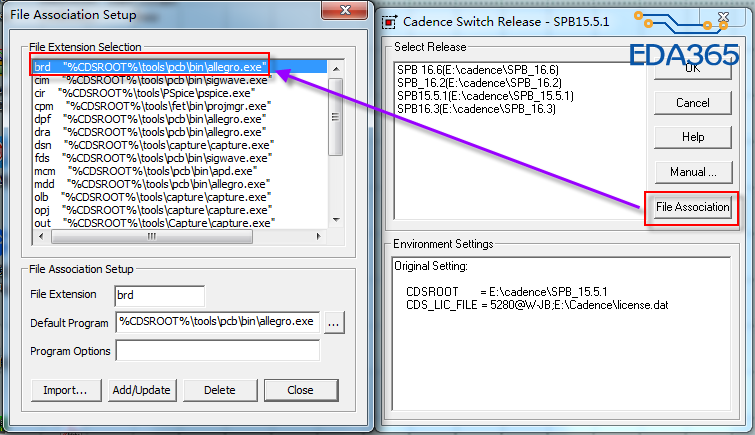Image resolution: width=755 pixels, height=435 pixels.
Task: Select the dpf allegro.exe association row
Action: tap(180, 119)
